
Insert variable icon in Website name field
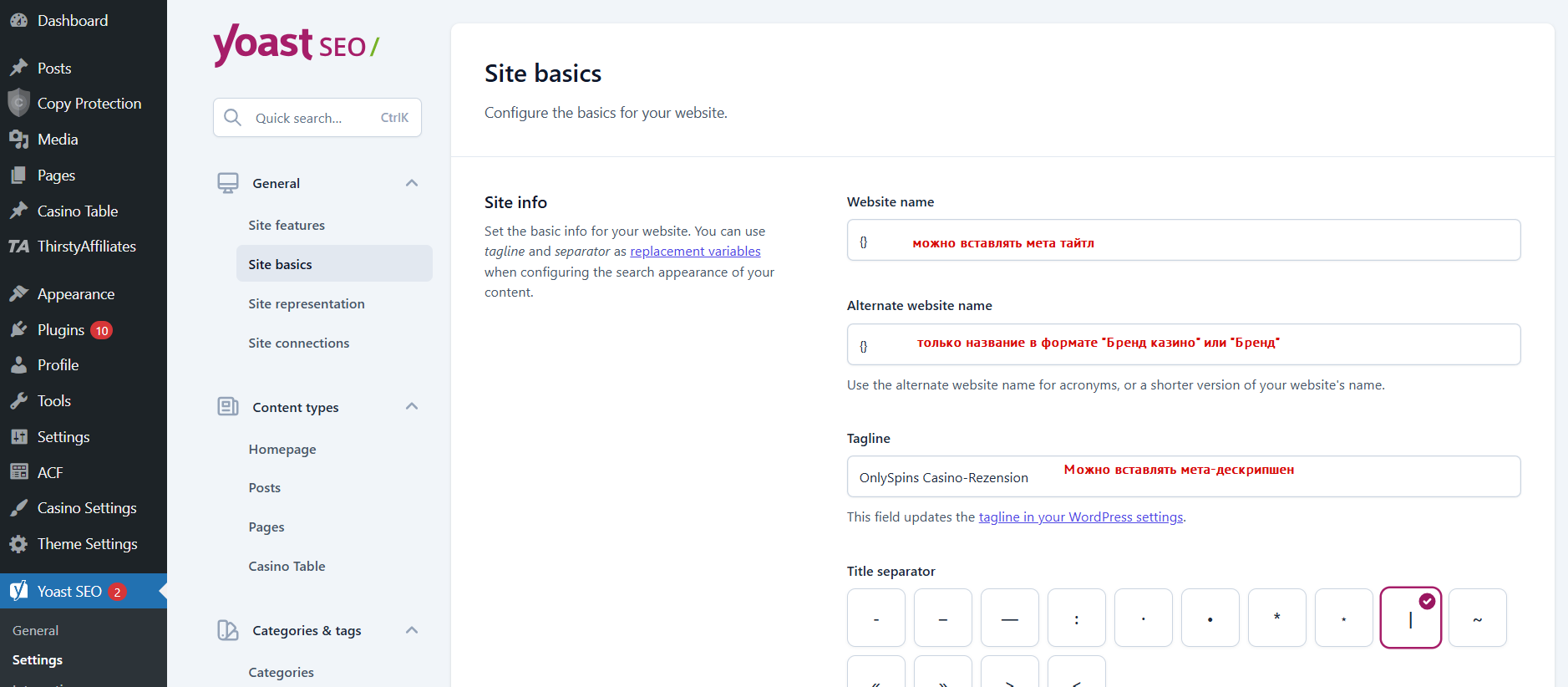pos(864,242)
